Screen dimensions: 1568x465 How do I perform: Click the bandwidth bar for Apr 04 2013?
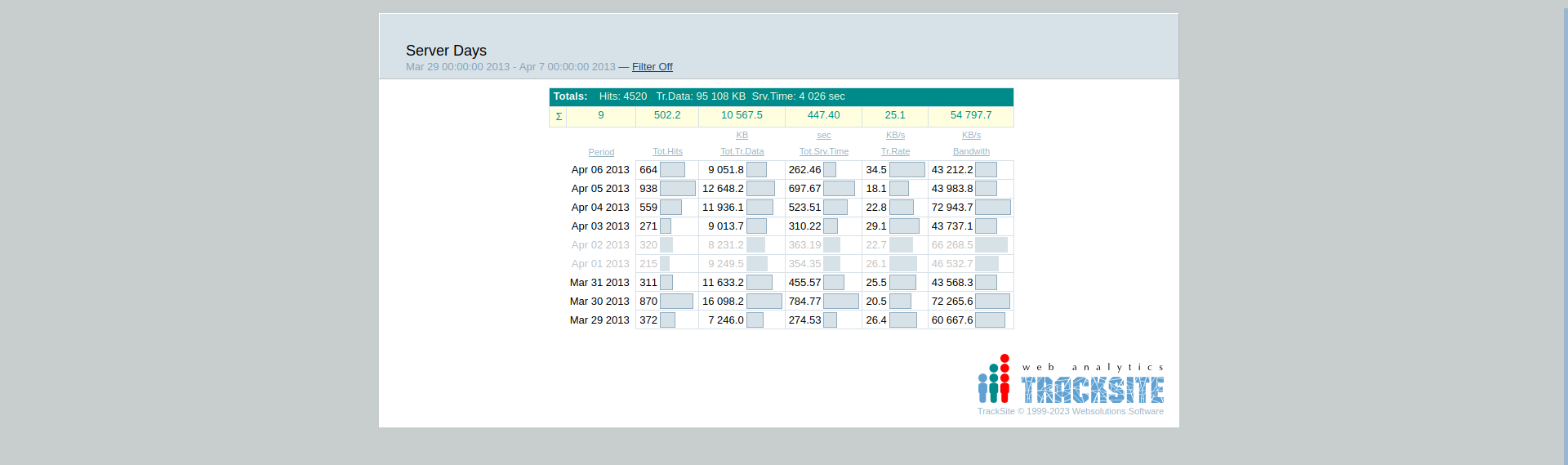[x=992, y=208]
